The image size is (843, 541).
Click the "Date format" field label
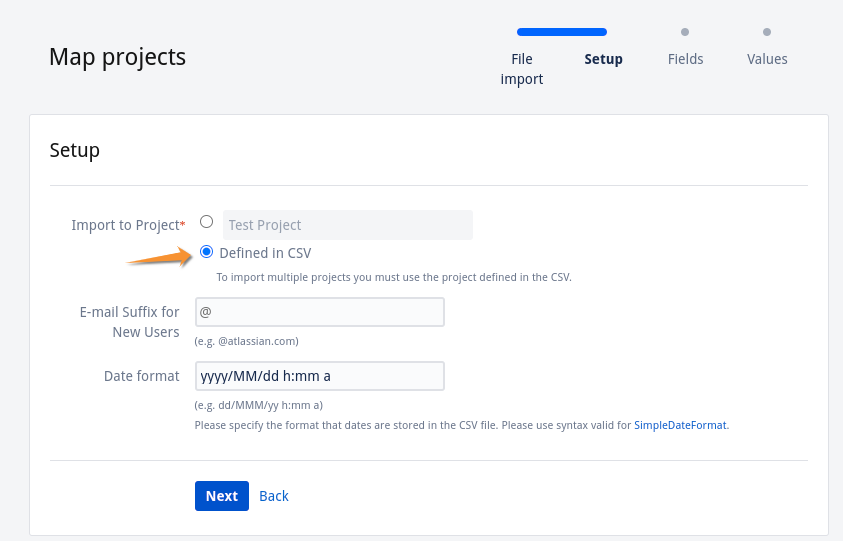tap(141, 376)
